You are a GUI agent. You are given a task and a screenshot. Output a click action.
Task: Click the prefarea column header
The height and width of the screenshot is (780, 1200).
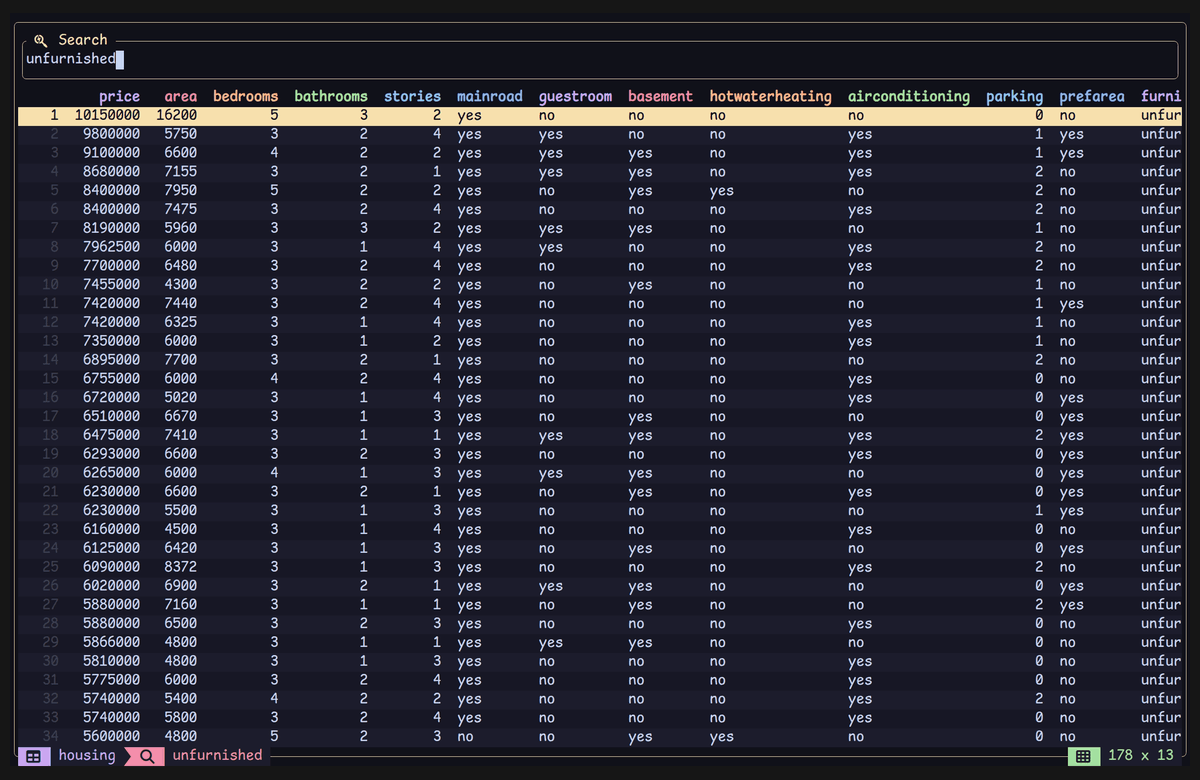1092,97
